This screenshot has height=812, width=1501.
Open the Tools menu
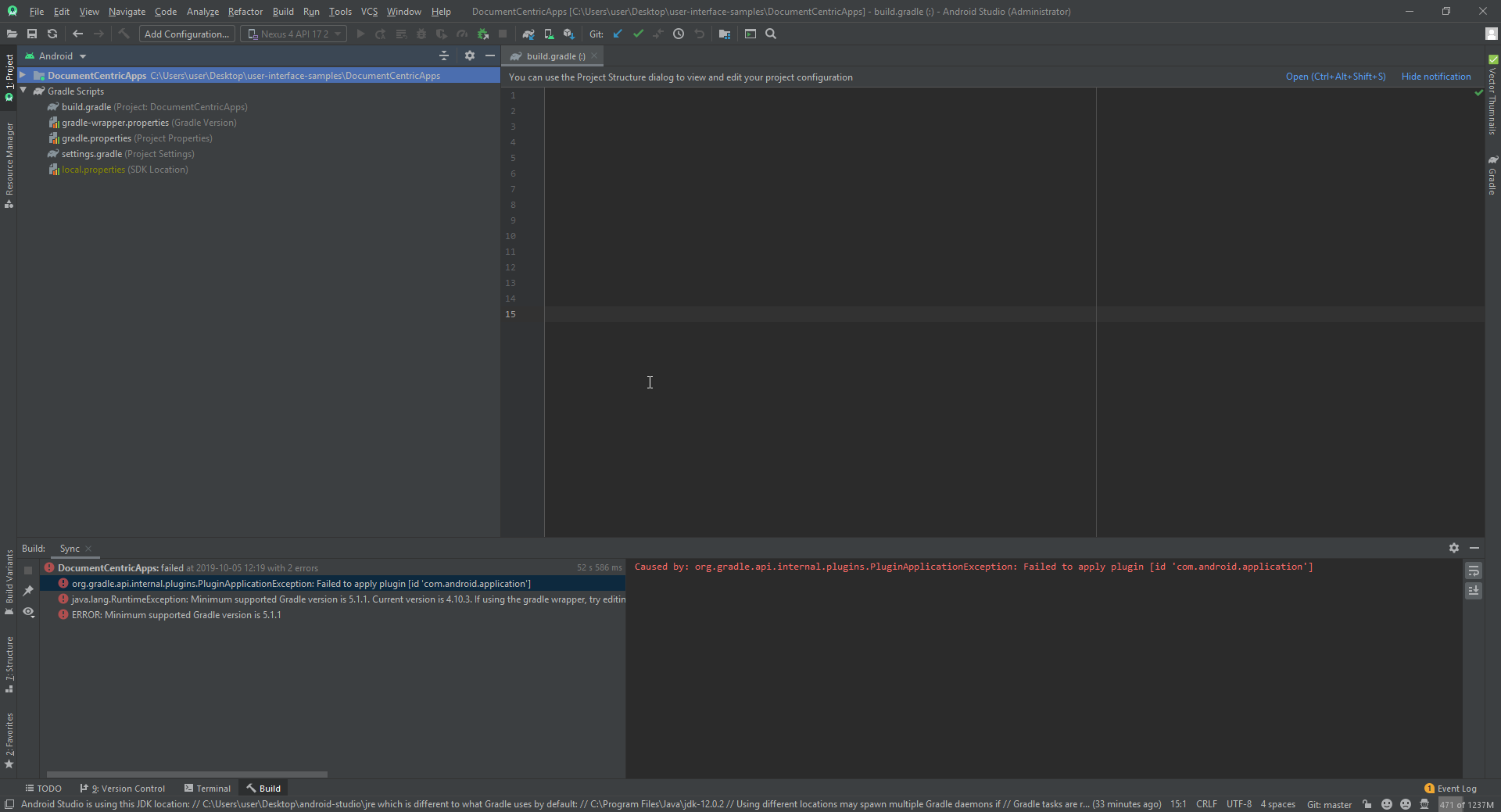coord(340,12)
